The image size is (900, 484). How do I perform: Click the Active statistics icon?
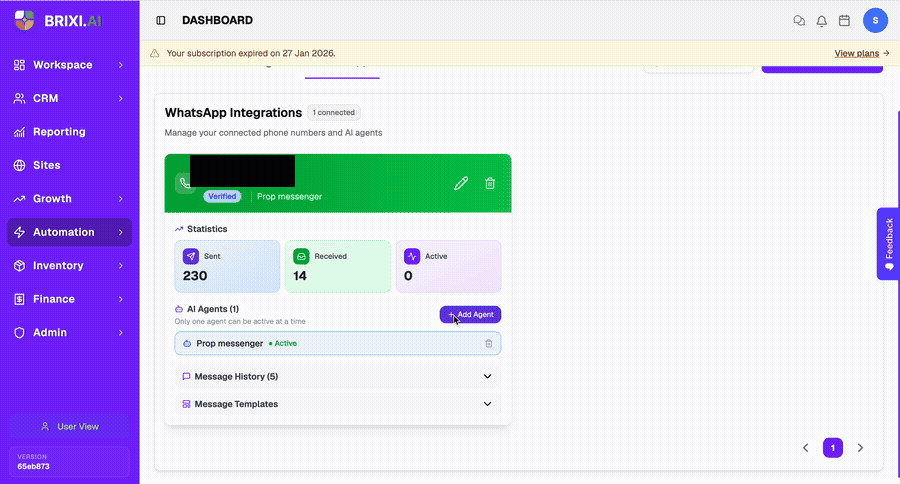[x=412, y=256]
